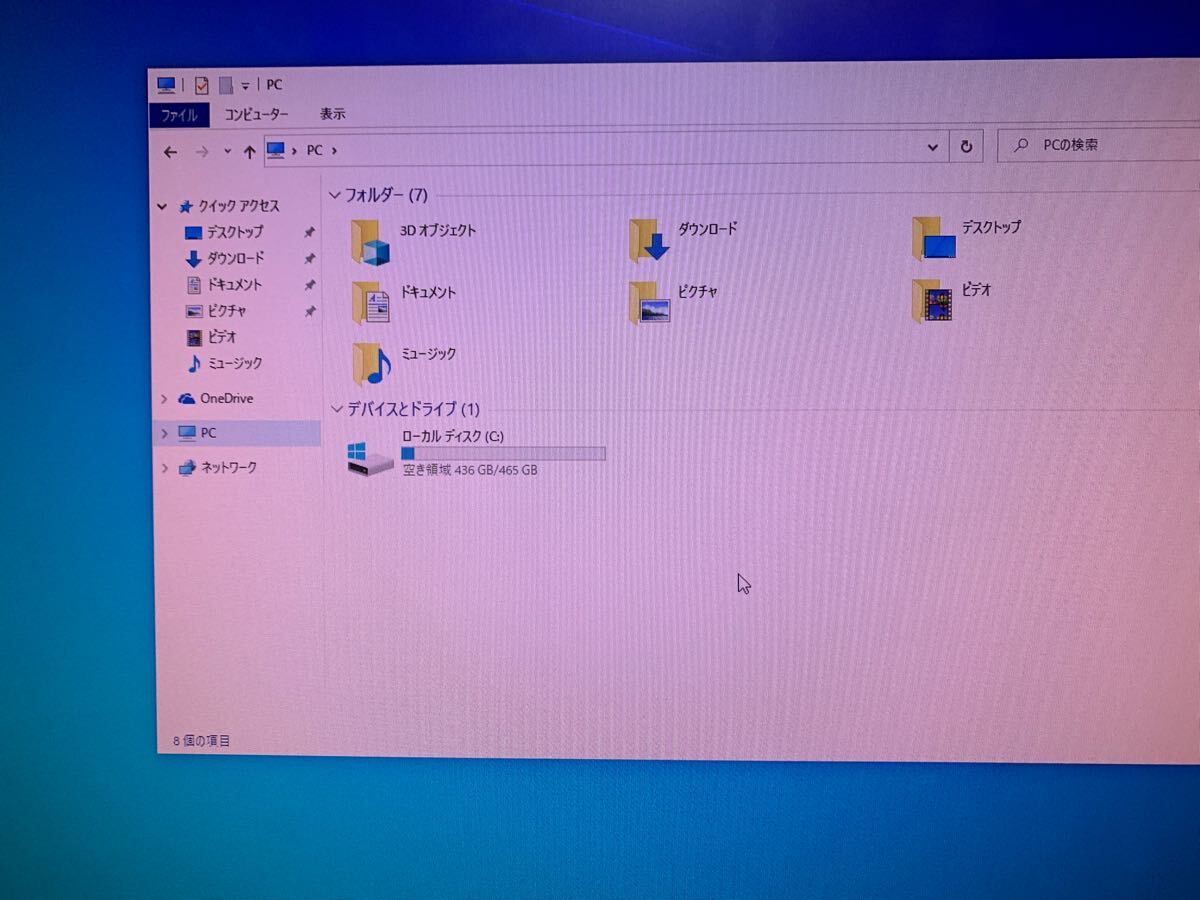Click the C: drive usage bar
Image resolution: width=1200 pixels, height=900 pixels.
point(503,453)
